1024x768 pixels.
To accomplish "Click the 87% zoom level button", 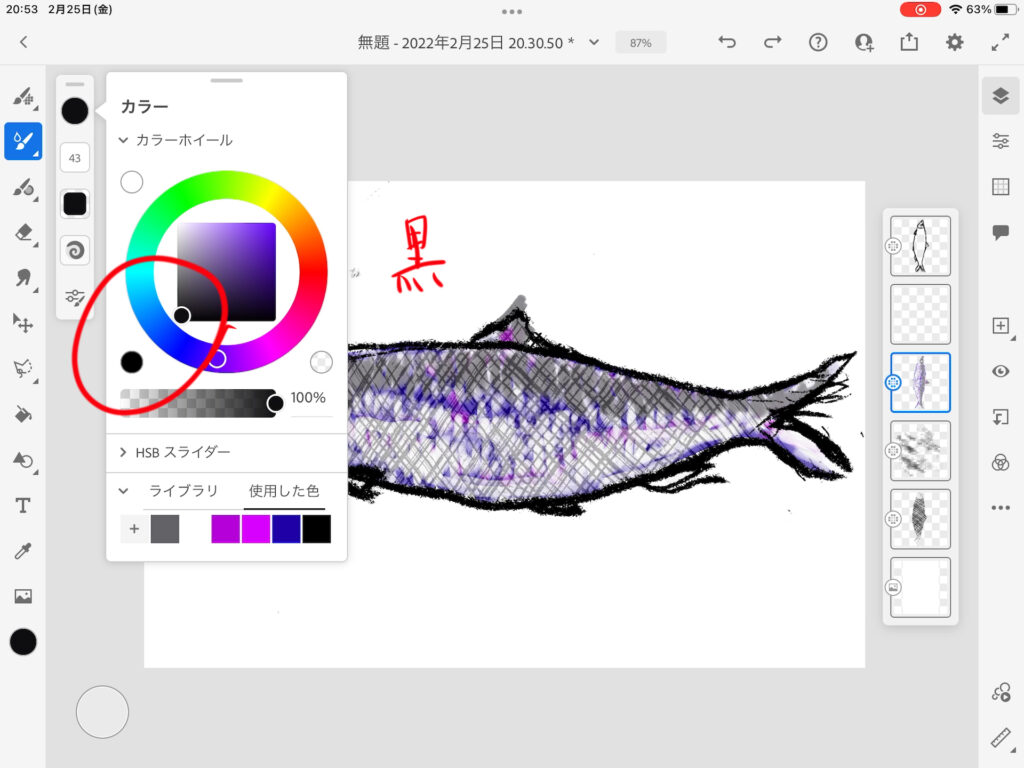I will pyautogui.click(x=641, y=43).
